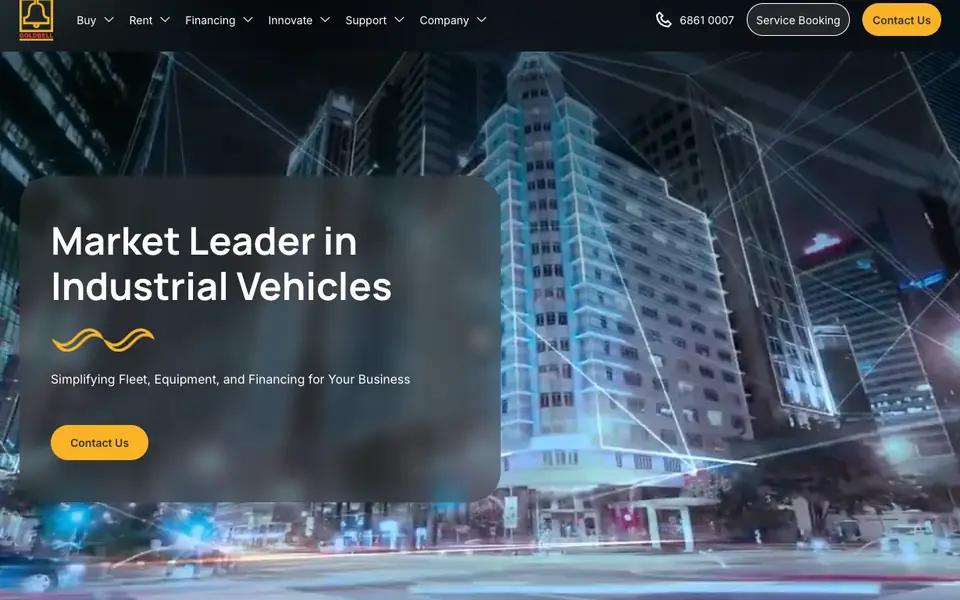Click Contact Us in the header
Image resolution: width=960 pixels, height=600 pixels.
901,20
